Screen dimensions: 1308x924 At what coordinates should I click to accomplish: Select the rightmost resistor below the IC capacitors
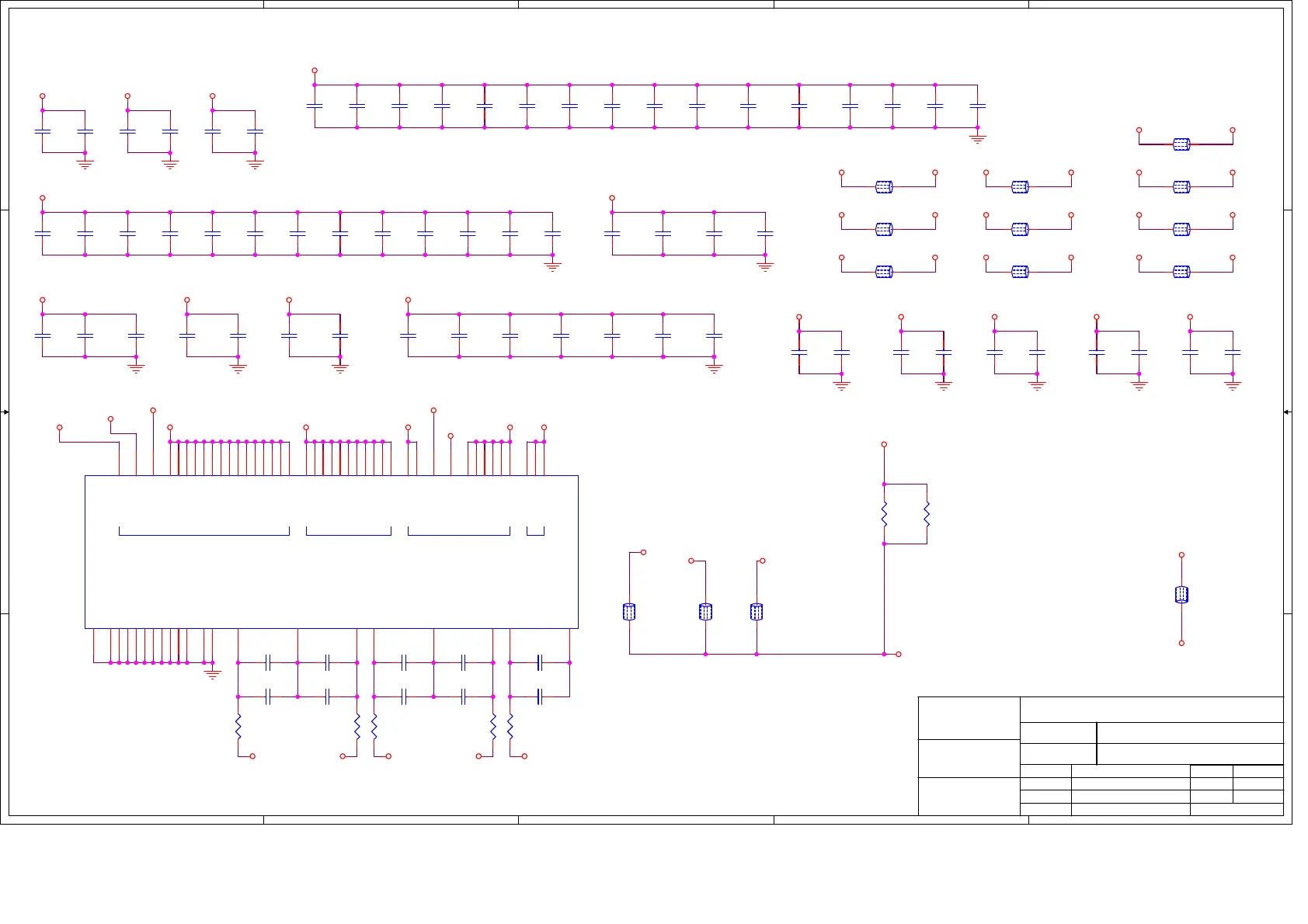tap(510, 727)
